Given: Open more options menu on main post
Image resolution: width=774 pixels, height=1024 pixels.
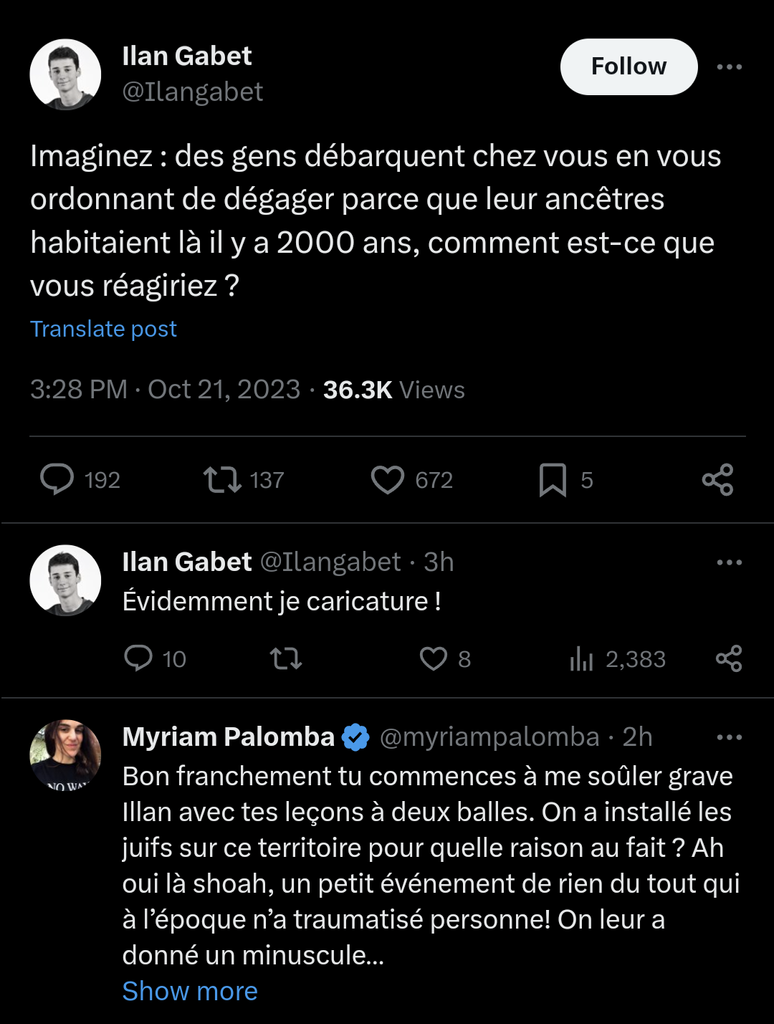Looking at the screenshot, I should pos(730,67).
